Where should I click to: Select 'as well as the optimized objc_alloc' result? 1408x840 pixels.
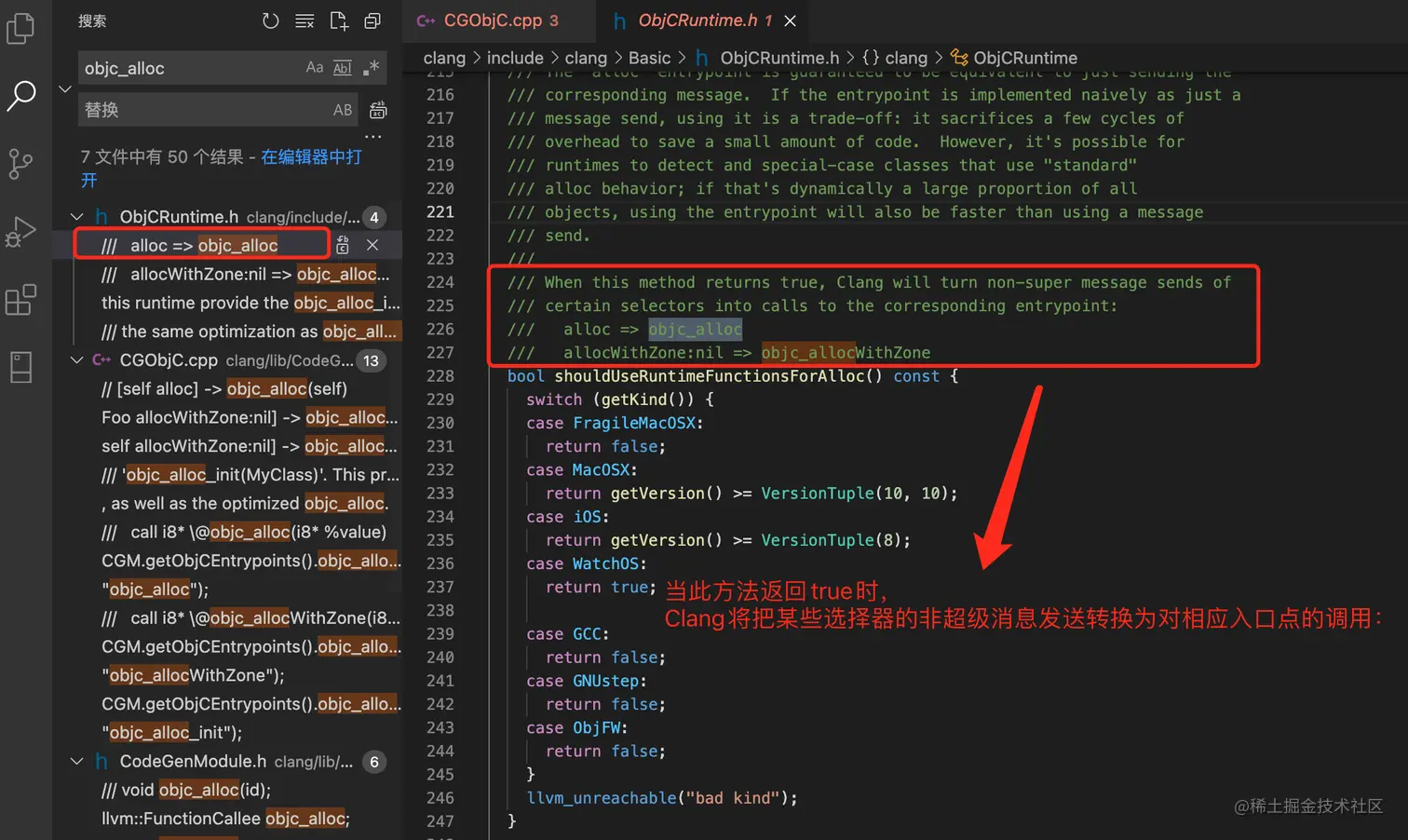pos(245,504)
